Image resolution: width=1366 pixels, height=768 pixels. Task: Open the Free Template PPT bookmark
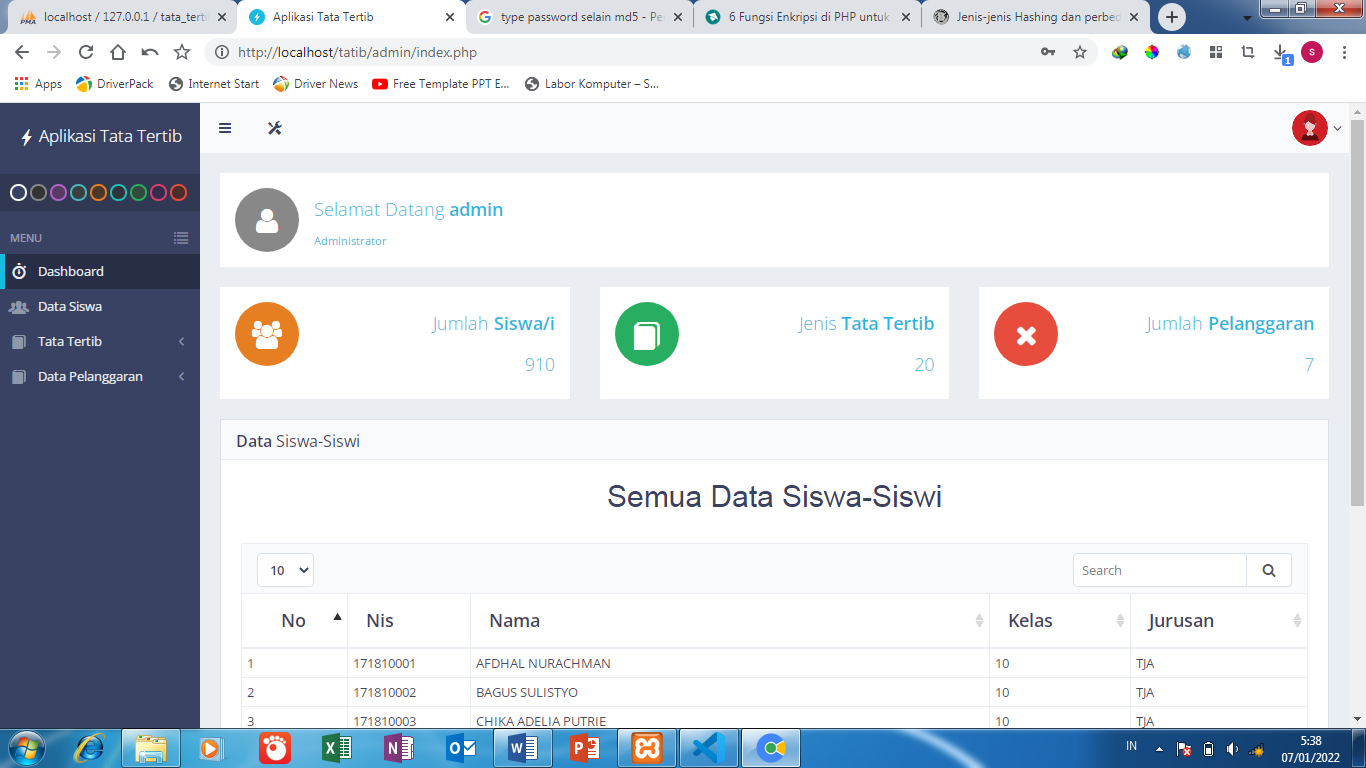441,84
